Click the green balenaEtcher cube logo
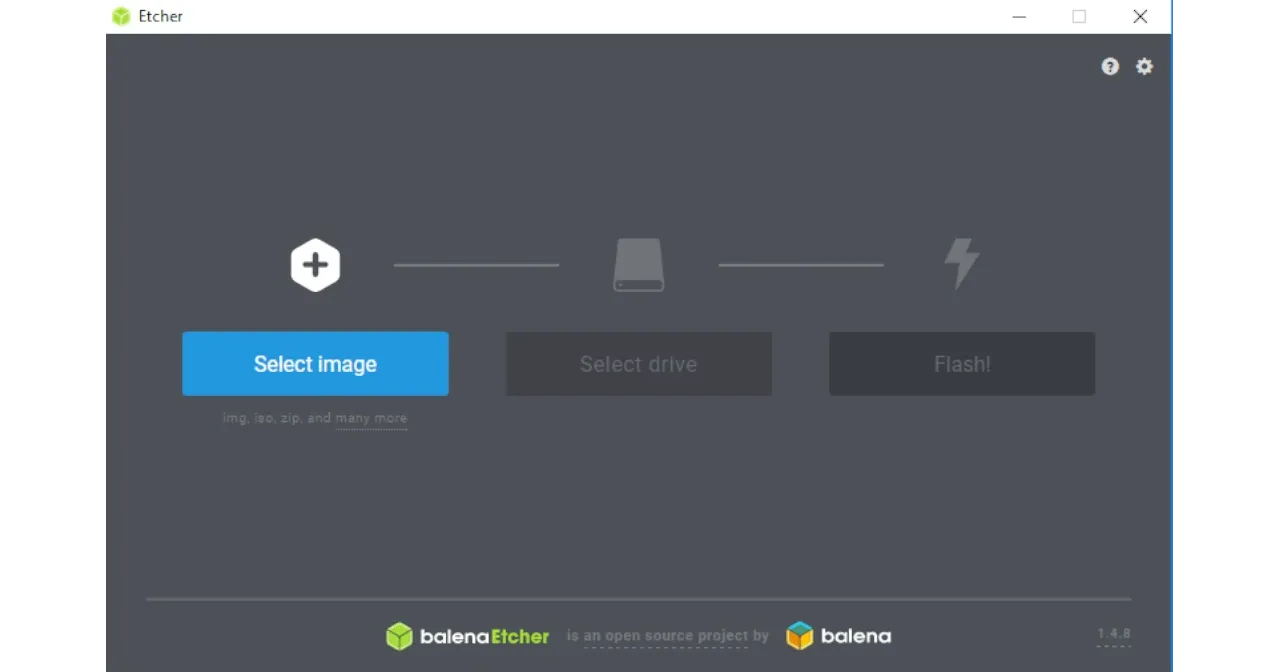 [x=399, y=636]
